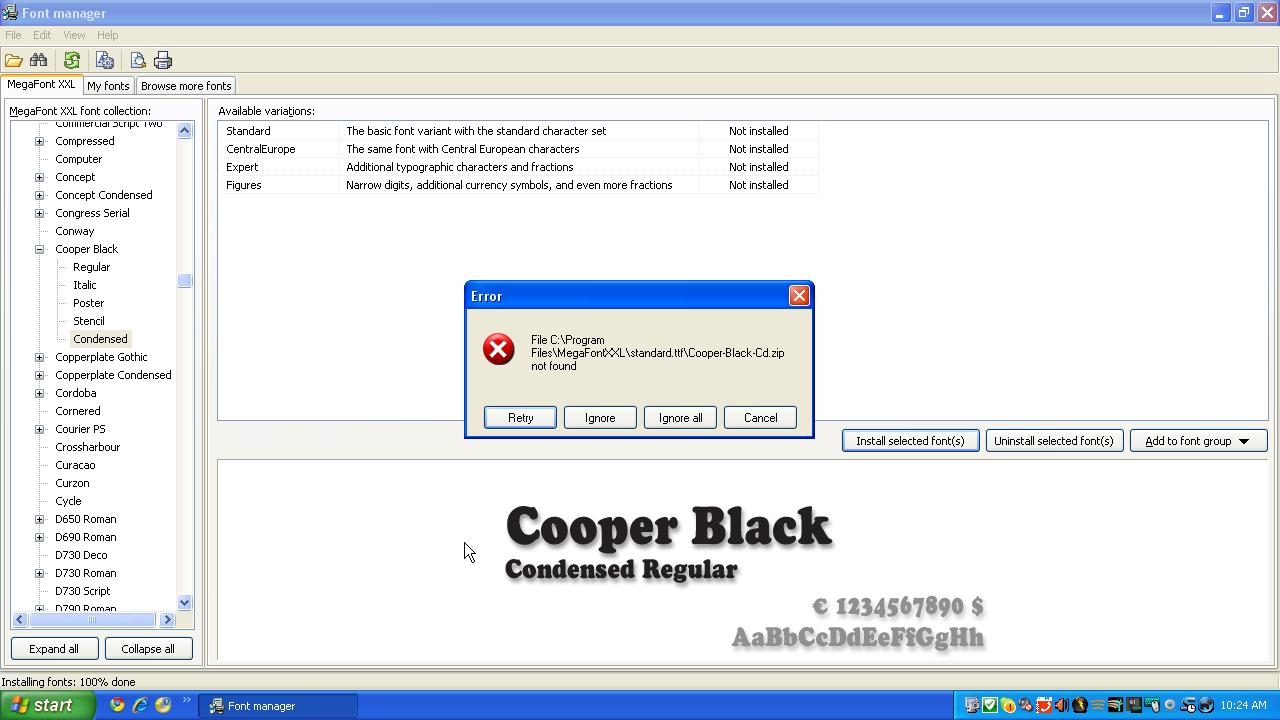Close the Error dialog with X
This screenshot has height=720, width=1280.
click(799, 296)
